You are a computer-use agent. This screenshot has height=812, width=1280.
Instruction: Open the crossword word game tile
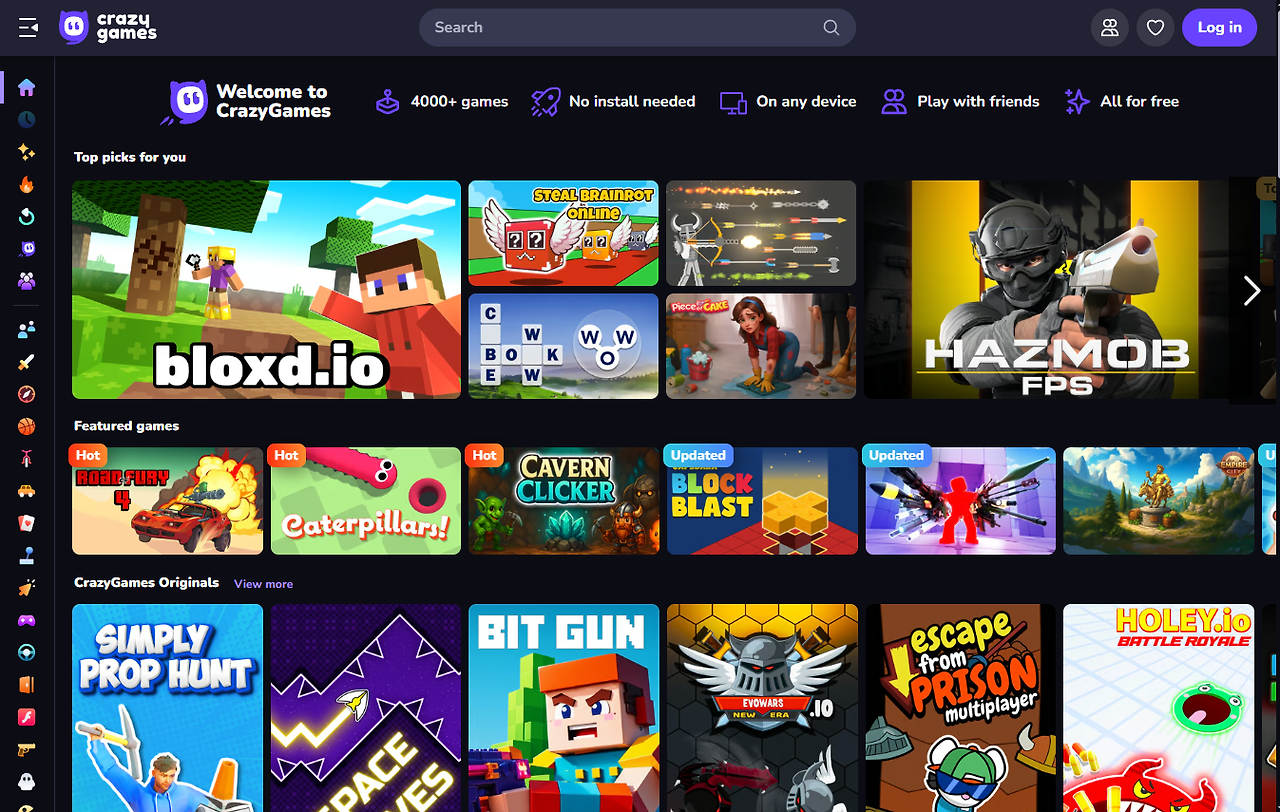point(564,346)
